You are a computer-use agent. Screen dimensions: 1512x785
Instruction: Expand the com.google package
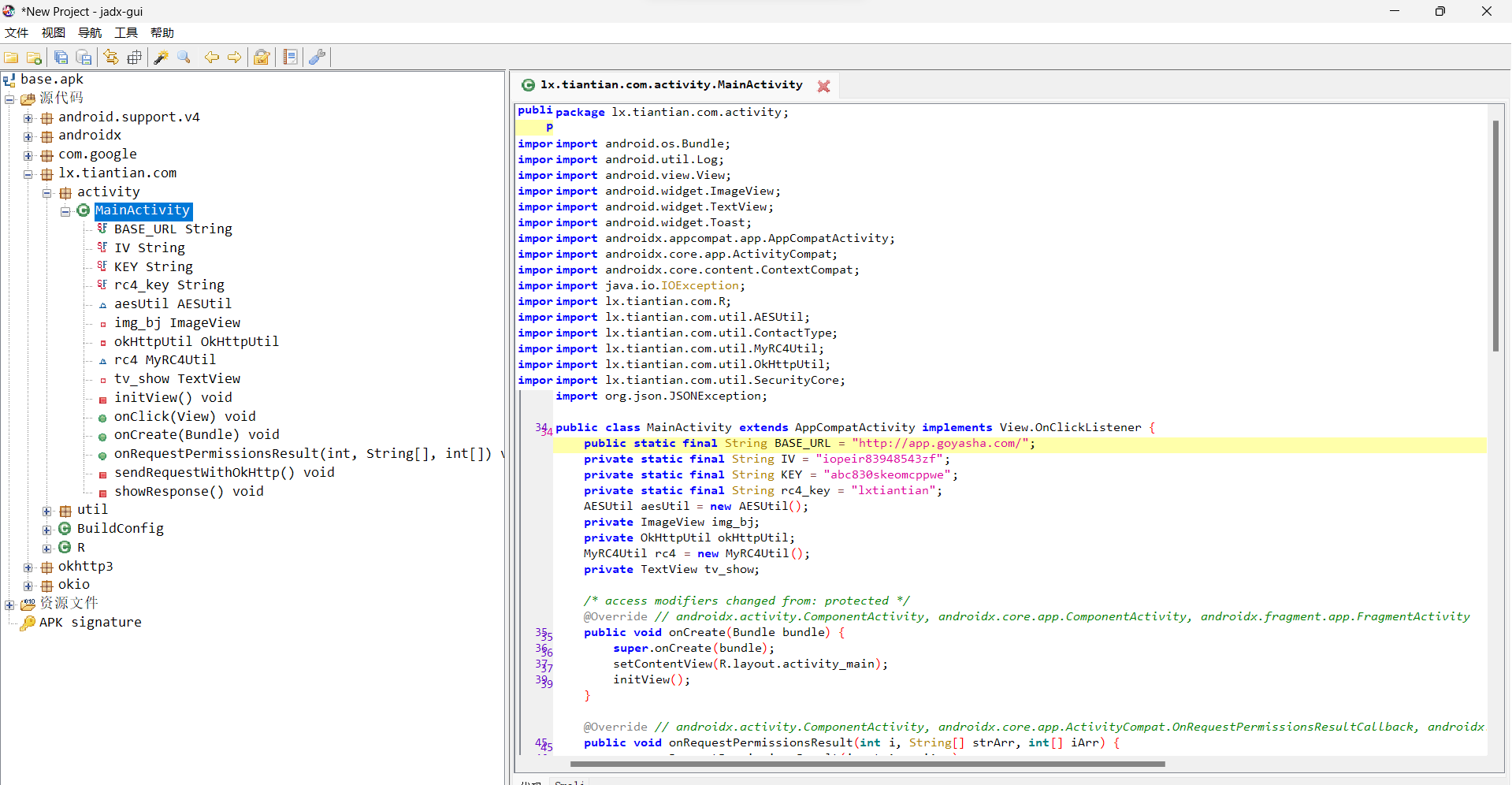tap(28, 156)
